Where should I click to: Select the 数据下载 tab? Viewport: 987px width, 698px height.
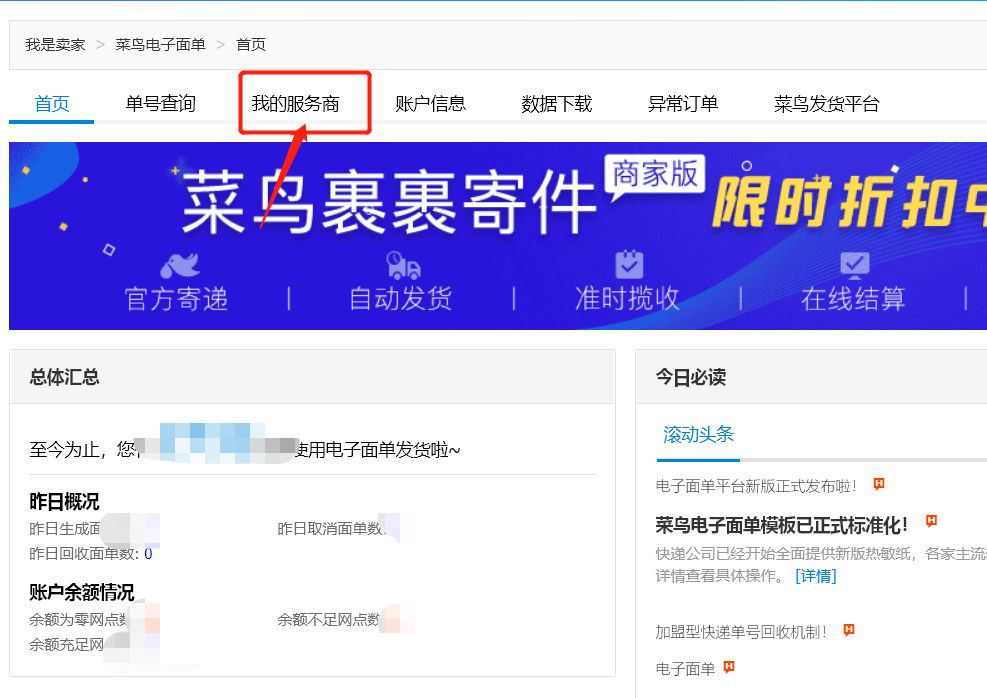[x=557, y=104]
